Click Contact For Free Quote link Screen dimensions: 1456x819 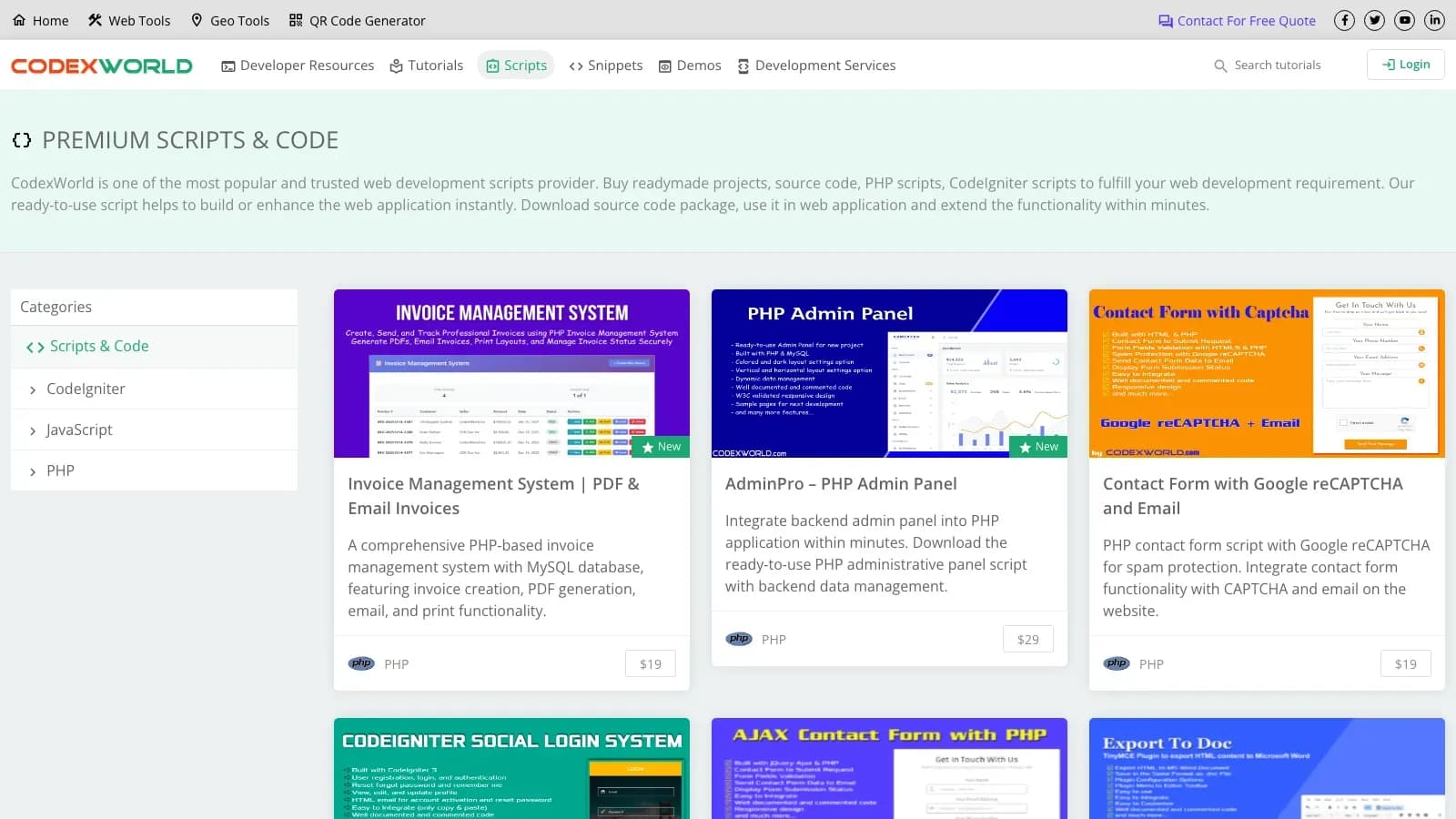tap(1237, 21)
